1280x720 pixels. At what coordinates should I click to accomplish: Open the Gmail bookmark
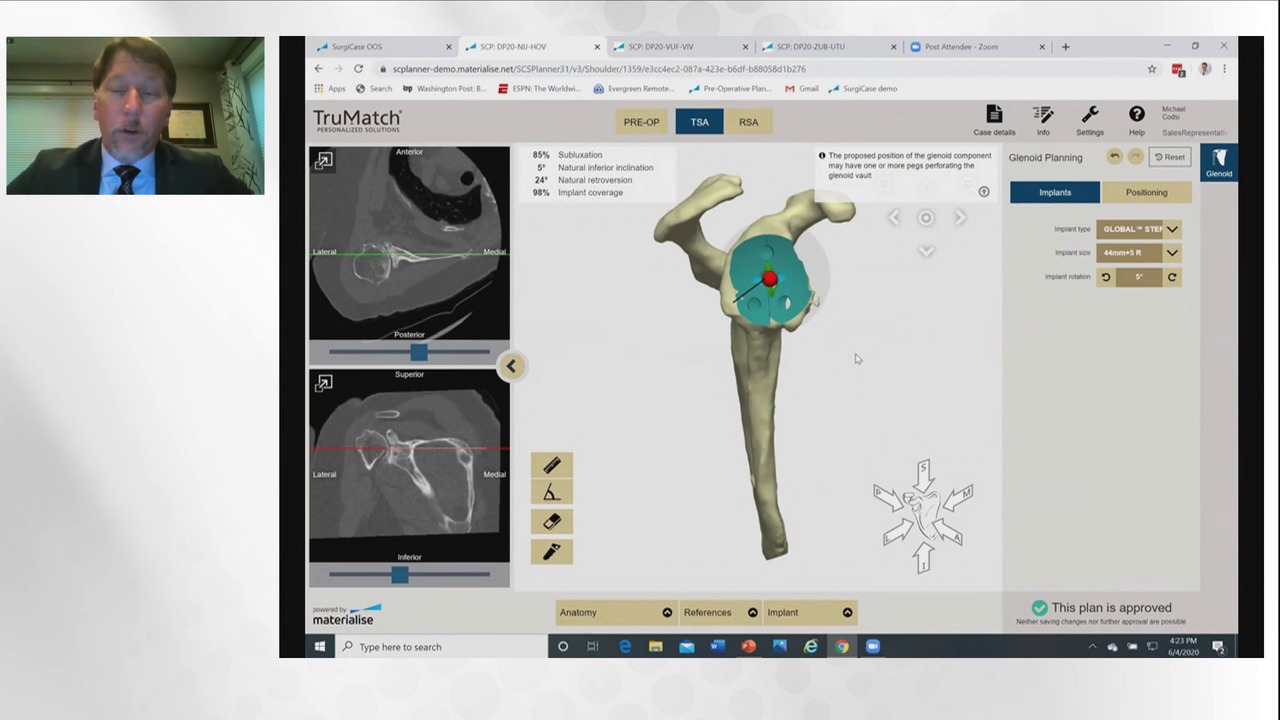tap(802, 89)
